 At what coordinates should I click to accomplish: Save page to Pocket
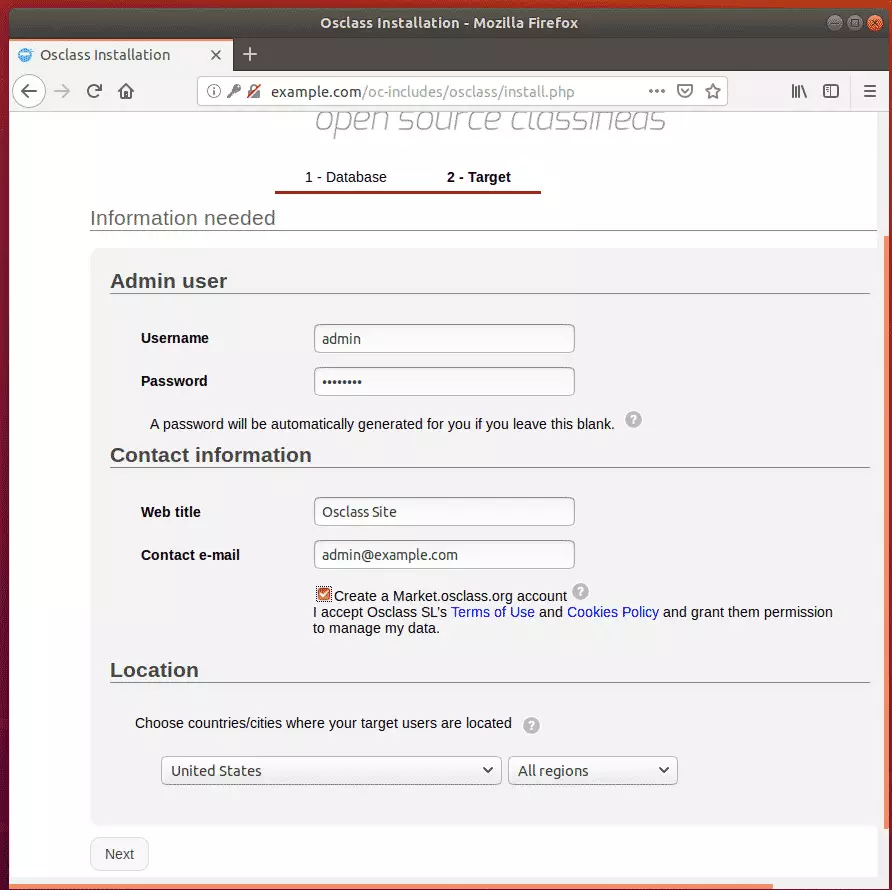pos(684,91)
